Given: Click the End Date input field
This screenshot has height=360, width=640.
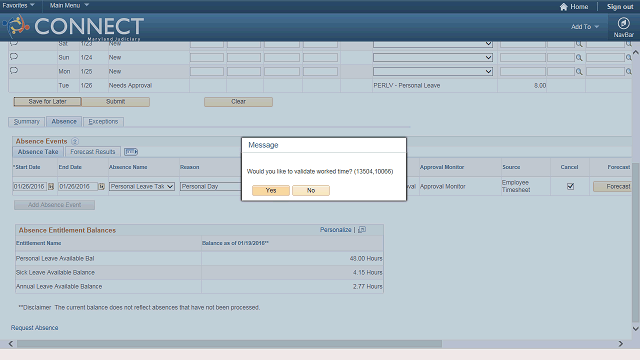Looking at the screenshot, I should [78, 187].
